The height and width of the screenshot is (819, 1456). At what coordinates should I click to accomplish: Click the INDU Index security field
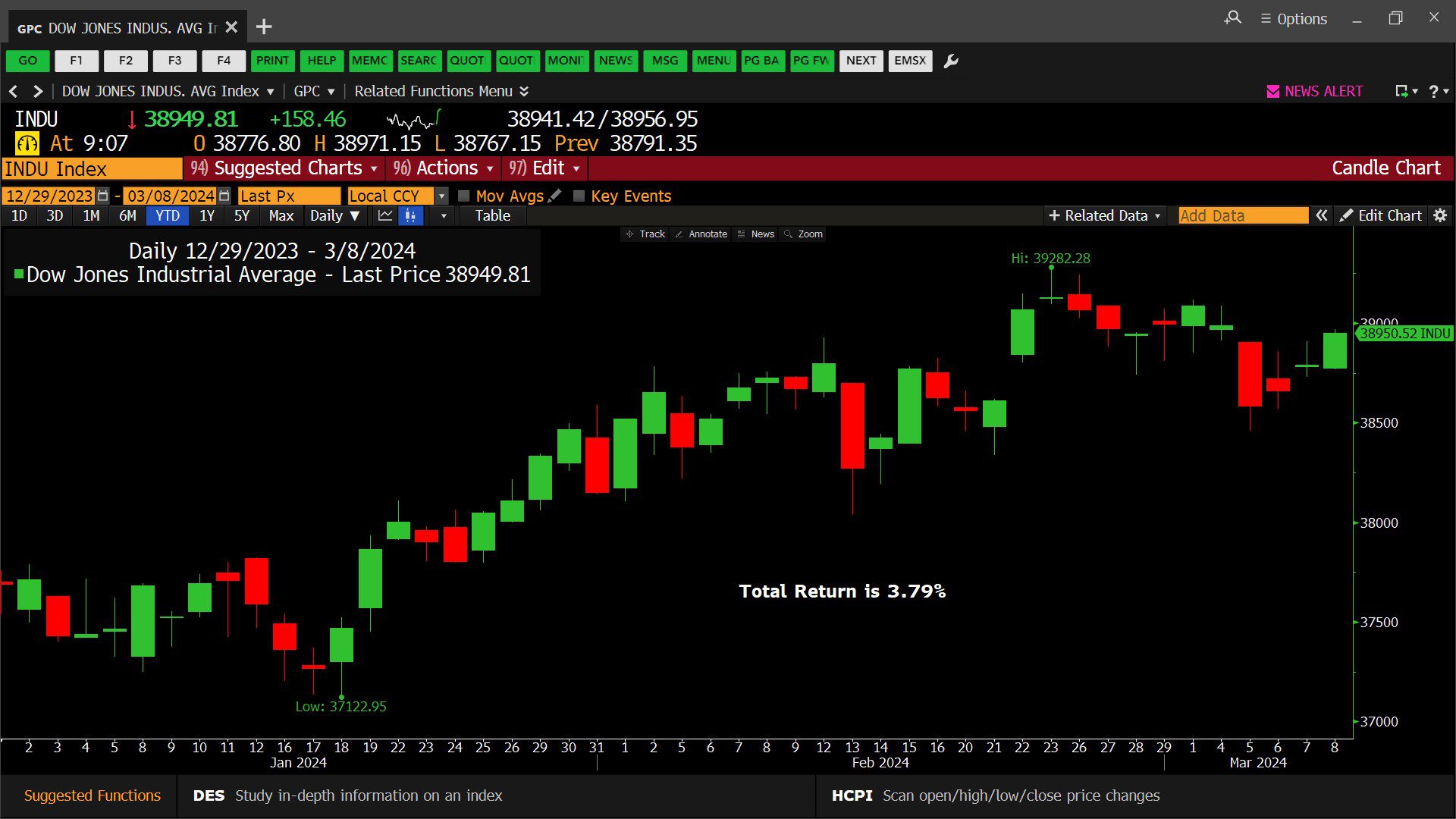(92, 168)
